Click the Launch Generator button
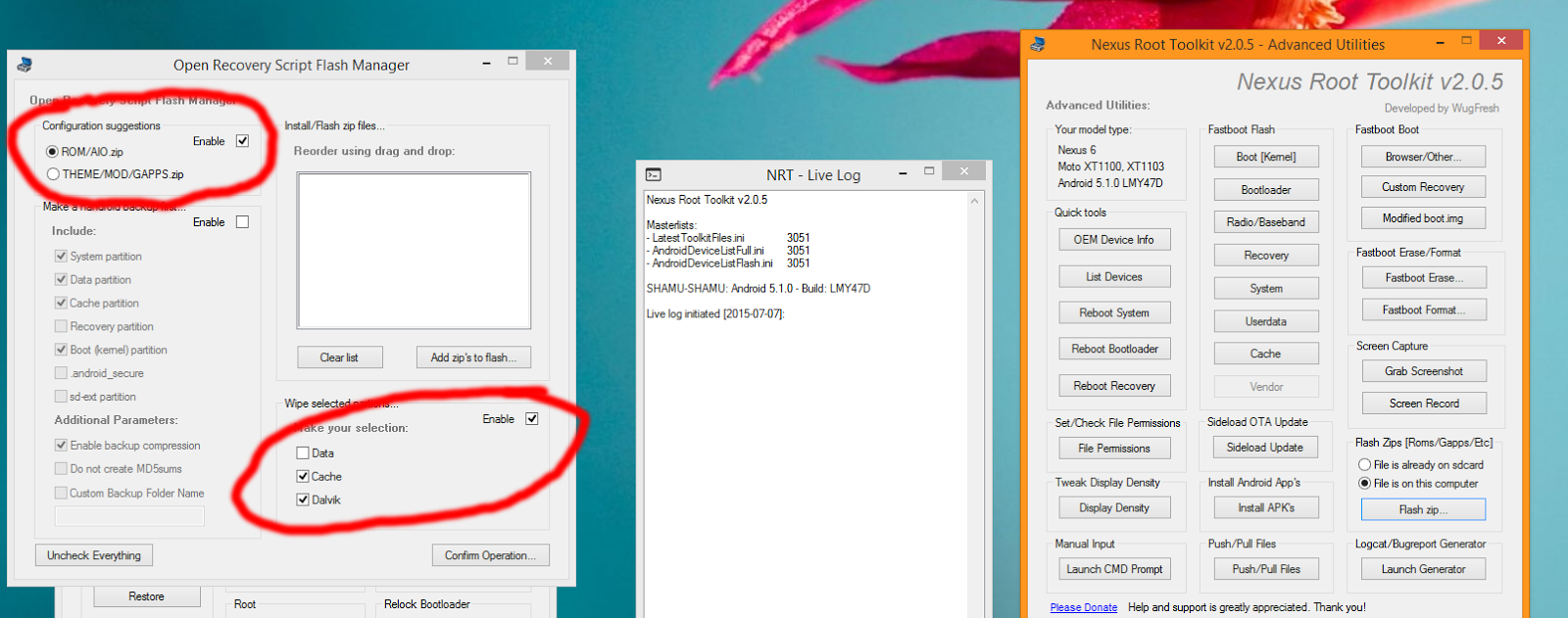Viewport: 1568px width, 618px height. click(x=1424, y=569)
